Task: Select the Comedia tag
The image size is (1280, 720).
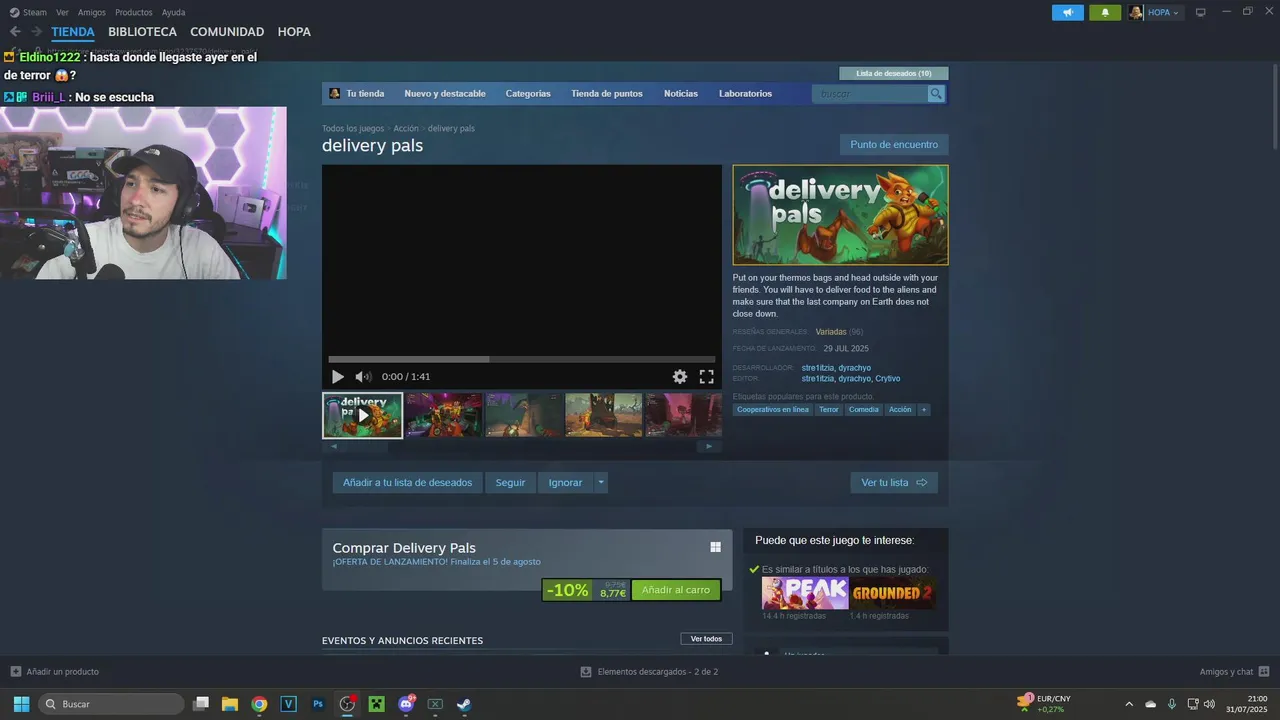Action: click(x=864, y=409)
